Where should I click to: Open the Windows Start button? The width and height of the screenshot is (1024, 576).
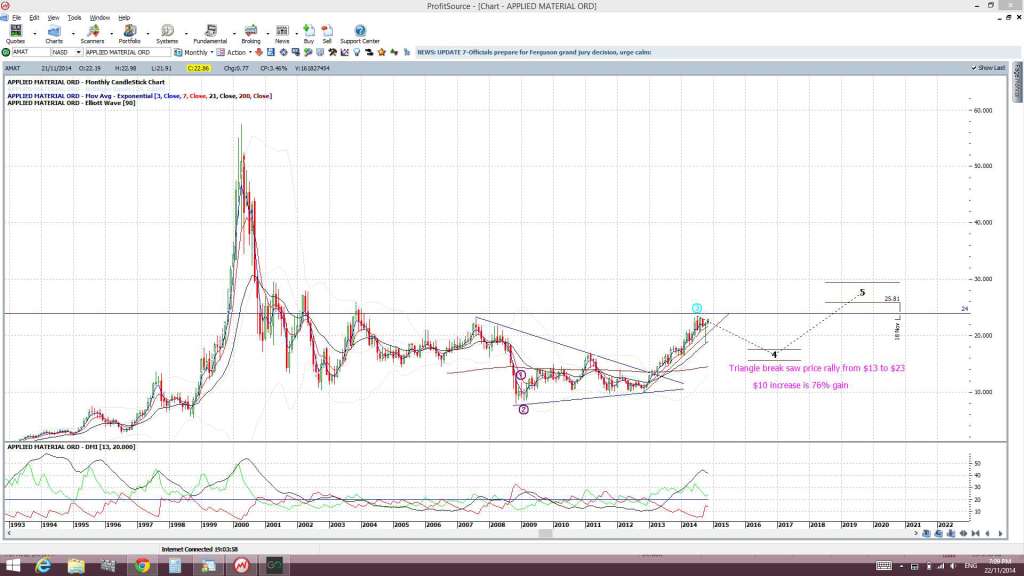[x=12, y=566]
